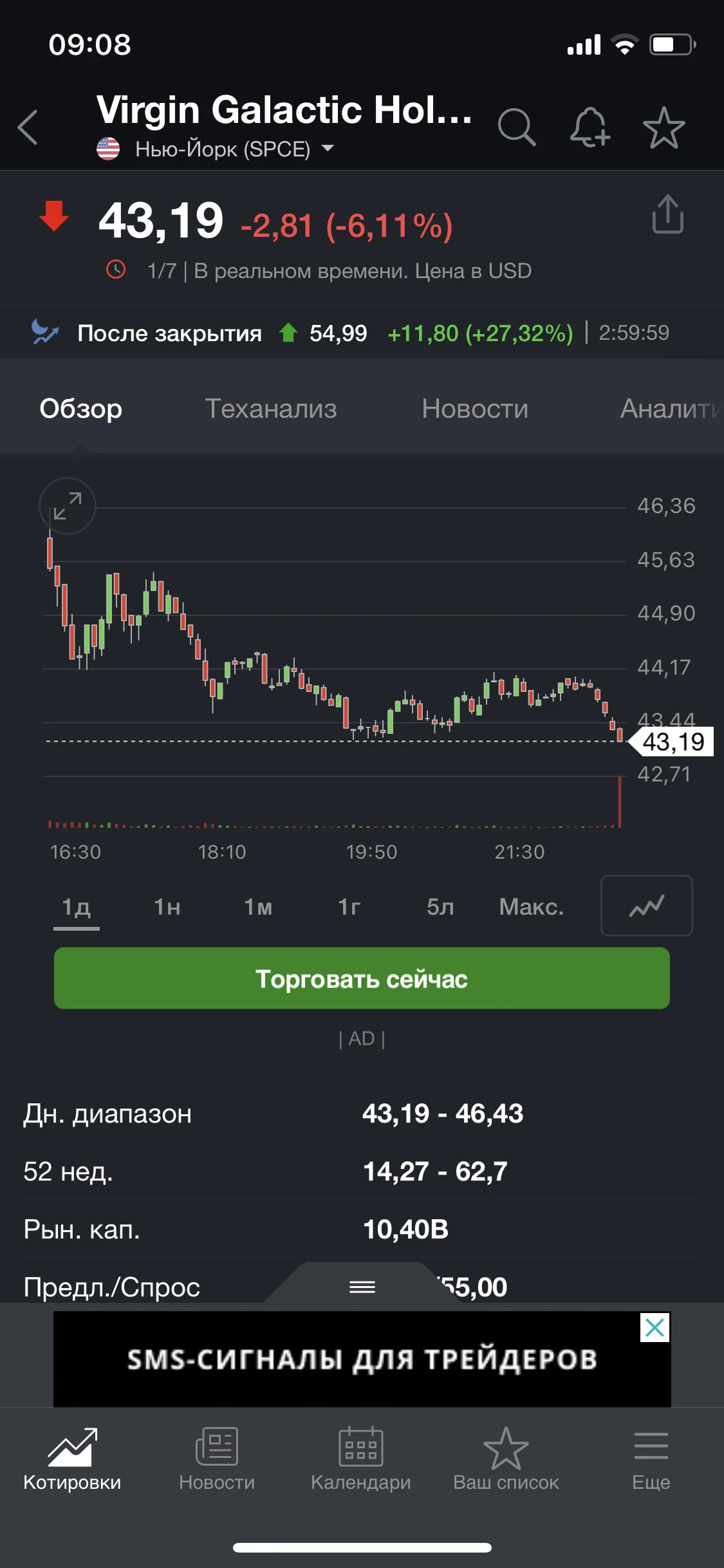Viewport: 724px width, 1568px height.
Task: Switch to the Теханализ tab
Action: point(271,409)
